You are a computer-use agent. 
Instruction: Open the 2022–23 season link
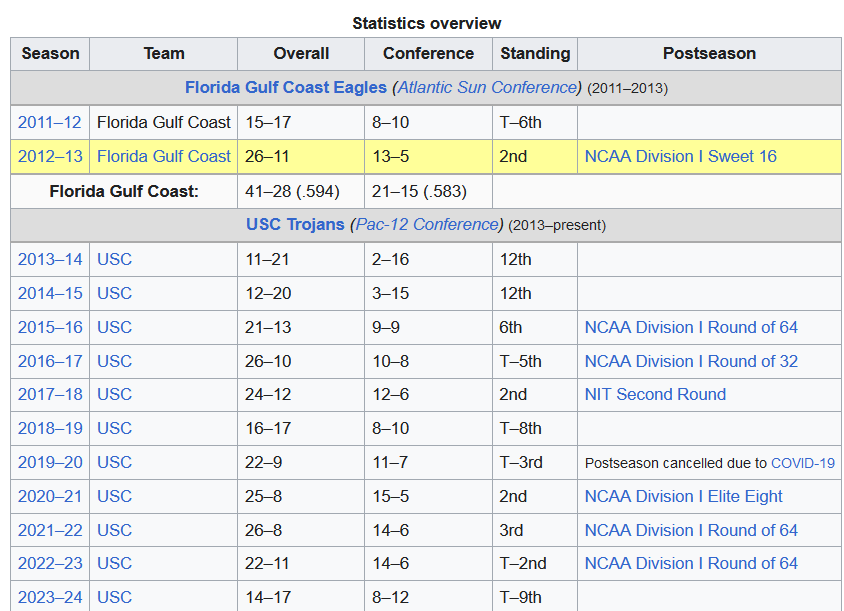tap(50, 563)
